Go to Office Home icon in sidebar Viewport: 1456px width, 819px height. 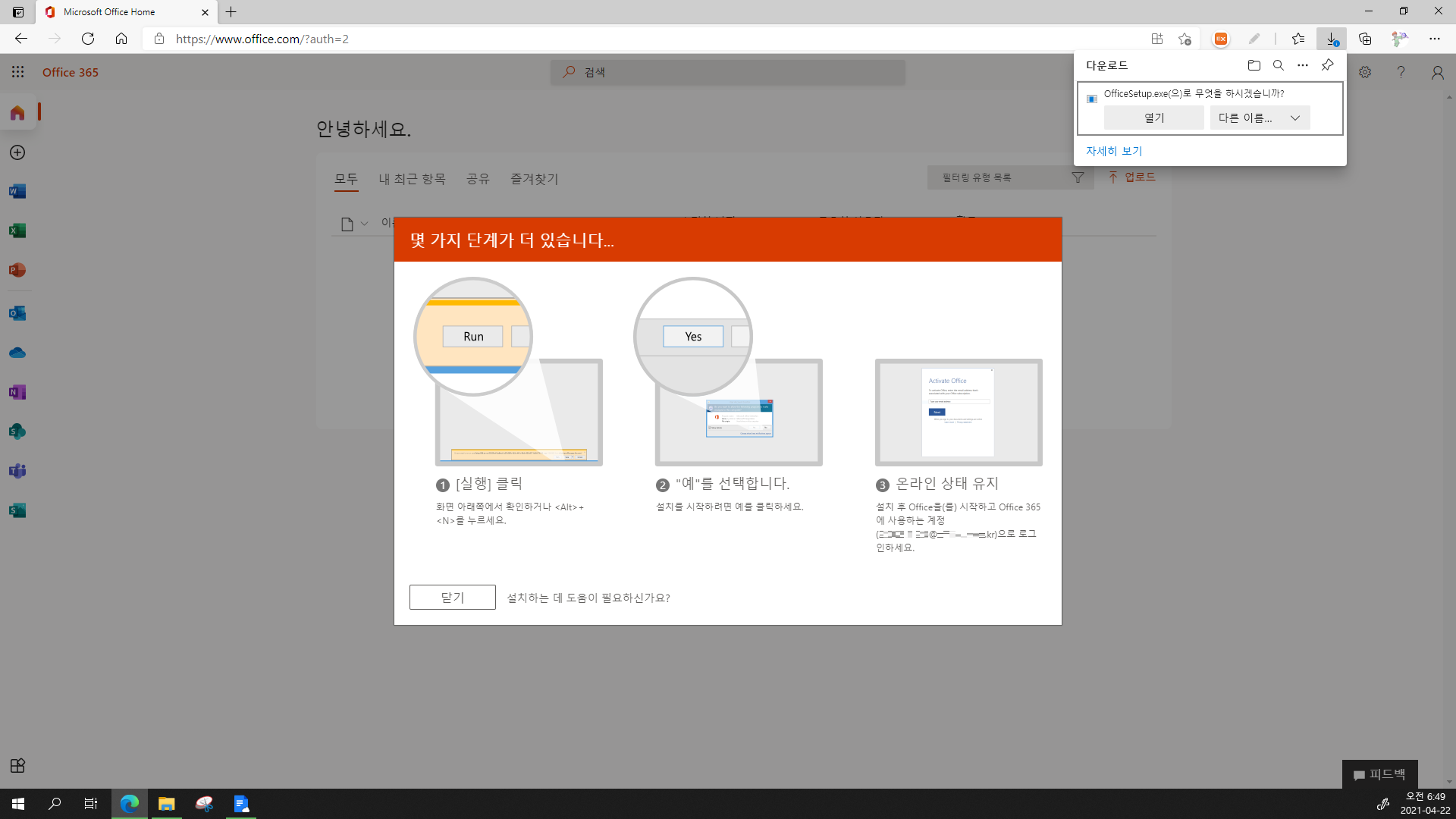point(17,113)
